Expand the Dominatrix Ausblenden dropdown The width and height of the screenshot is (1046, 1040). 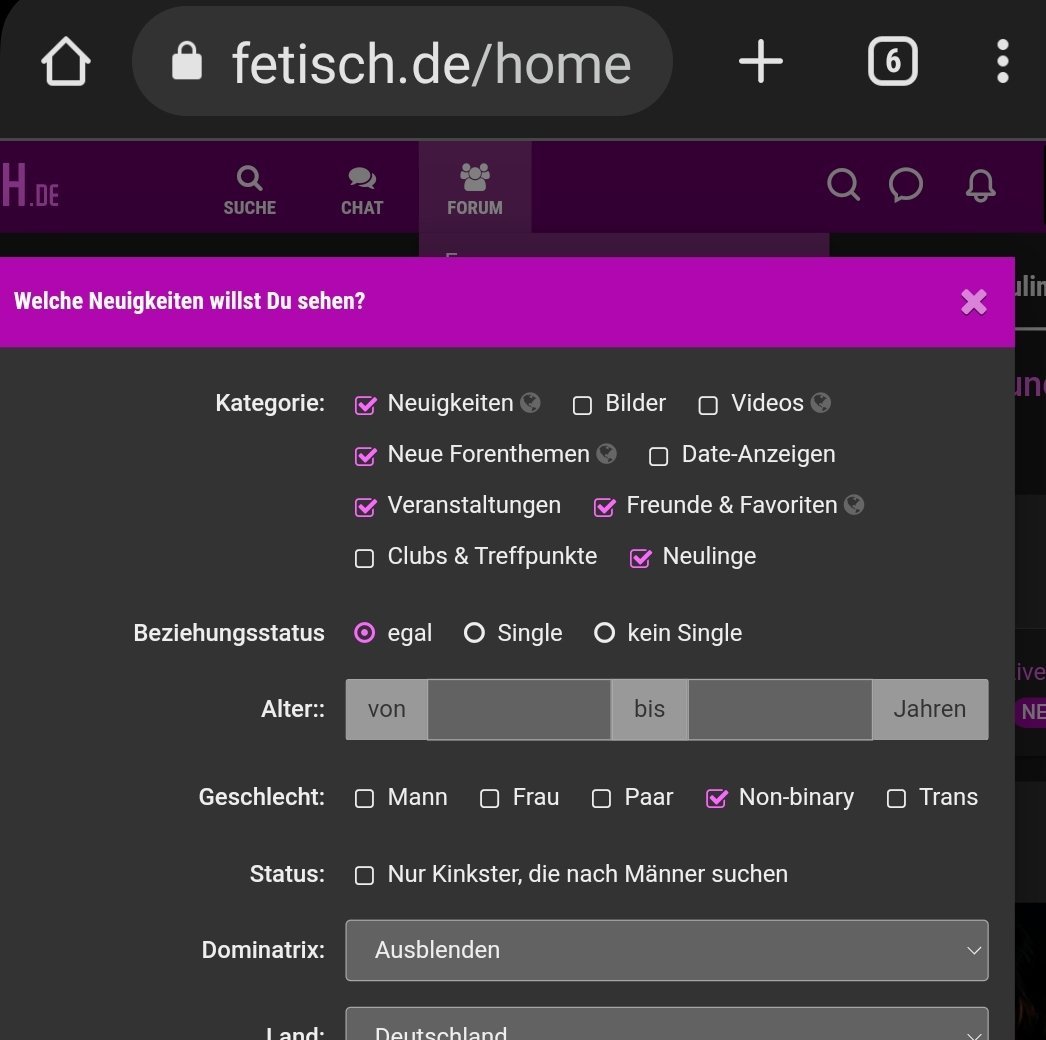pos(666,950)
